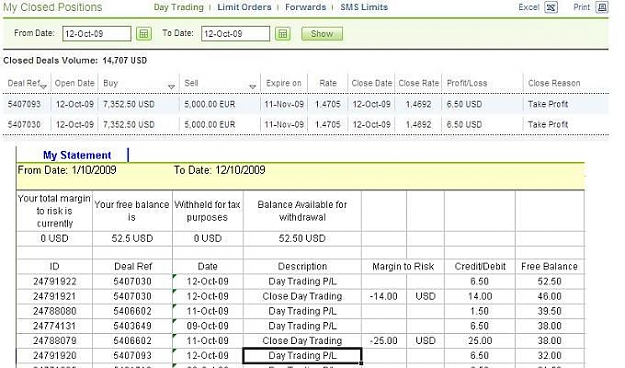Click date 09-Oct-09 for ID 24774131

tap(208, 326)
